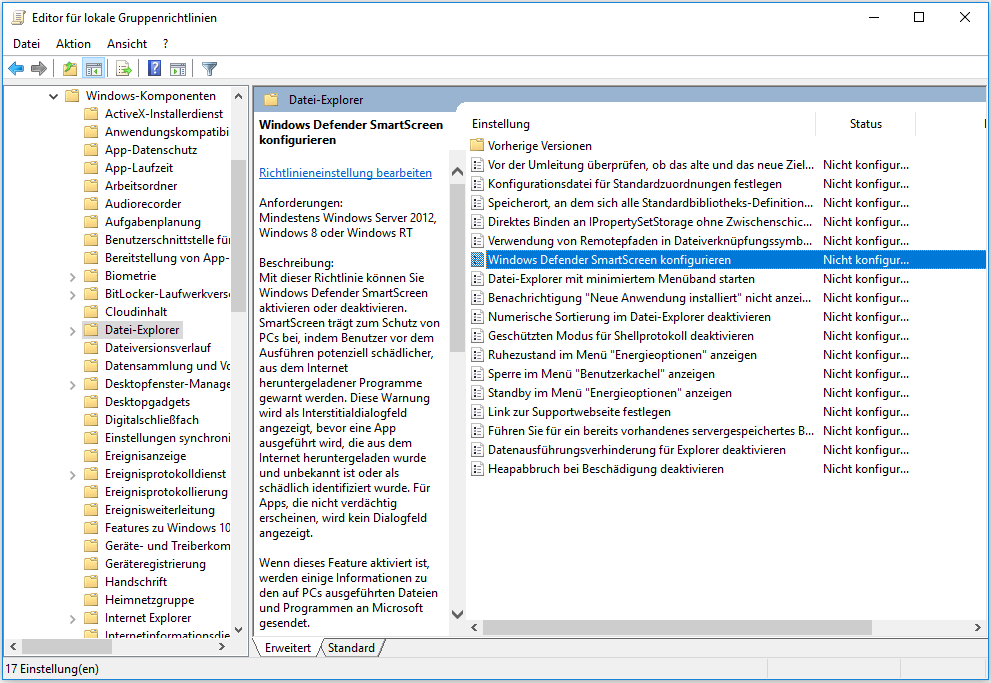Open the ? help menu
Viewport: 991px width, 683px height.
pos(166,44)
